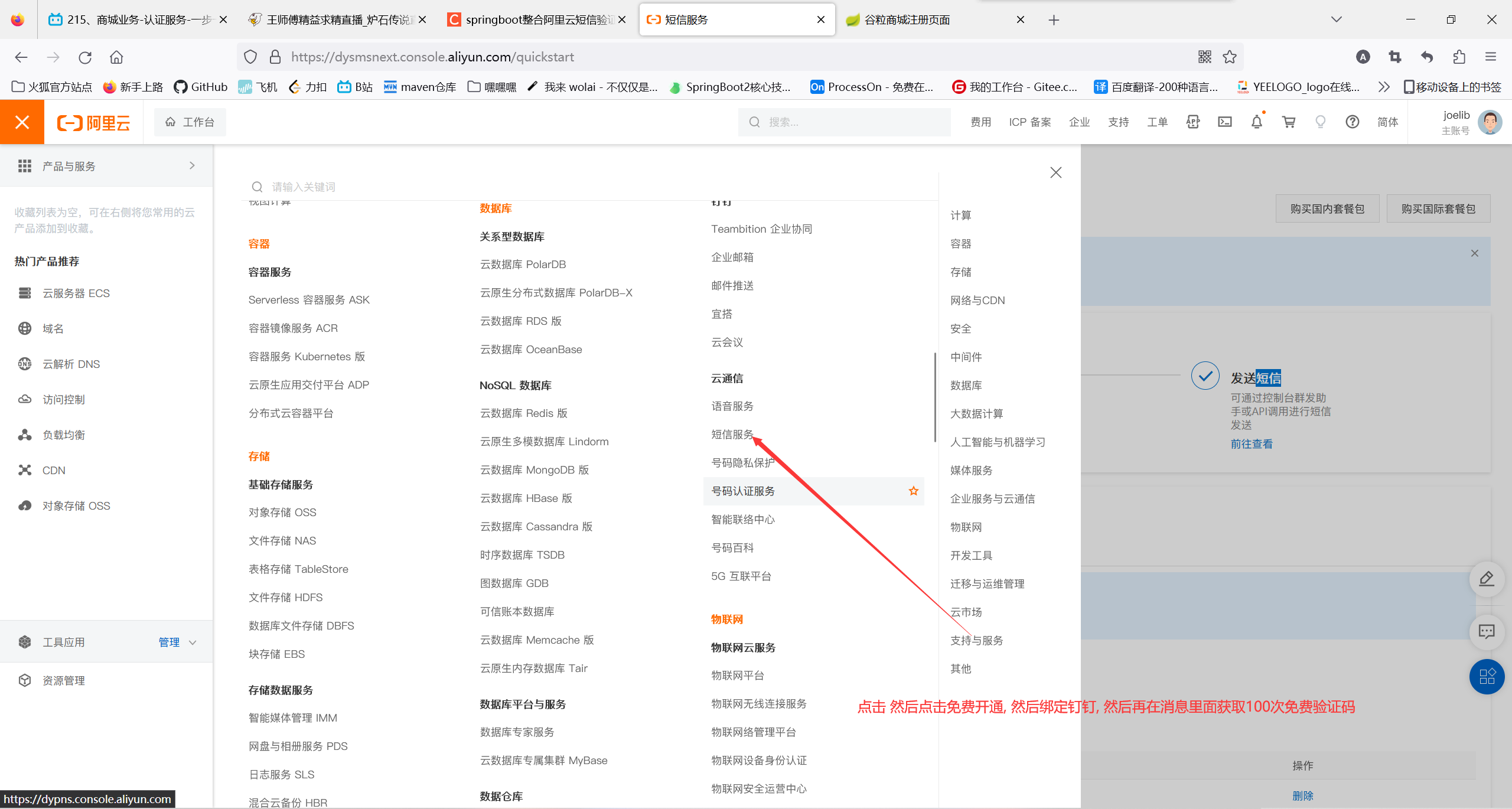Expand the 产品与服务 chevron
The width and height of the screenshot is (1512, 809).
tap(192, 166)
